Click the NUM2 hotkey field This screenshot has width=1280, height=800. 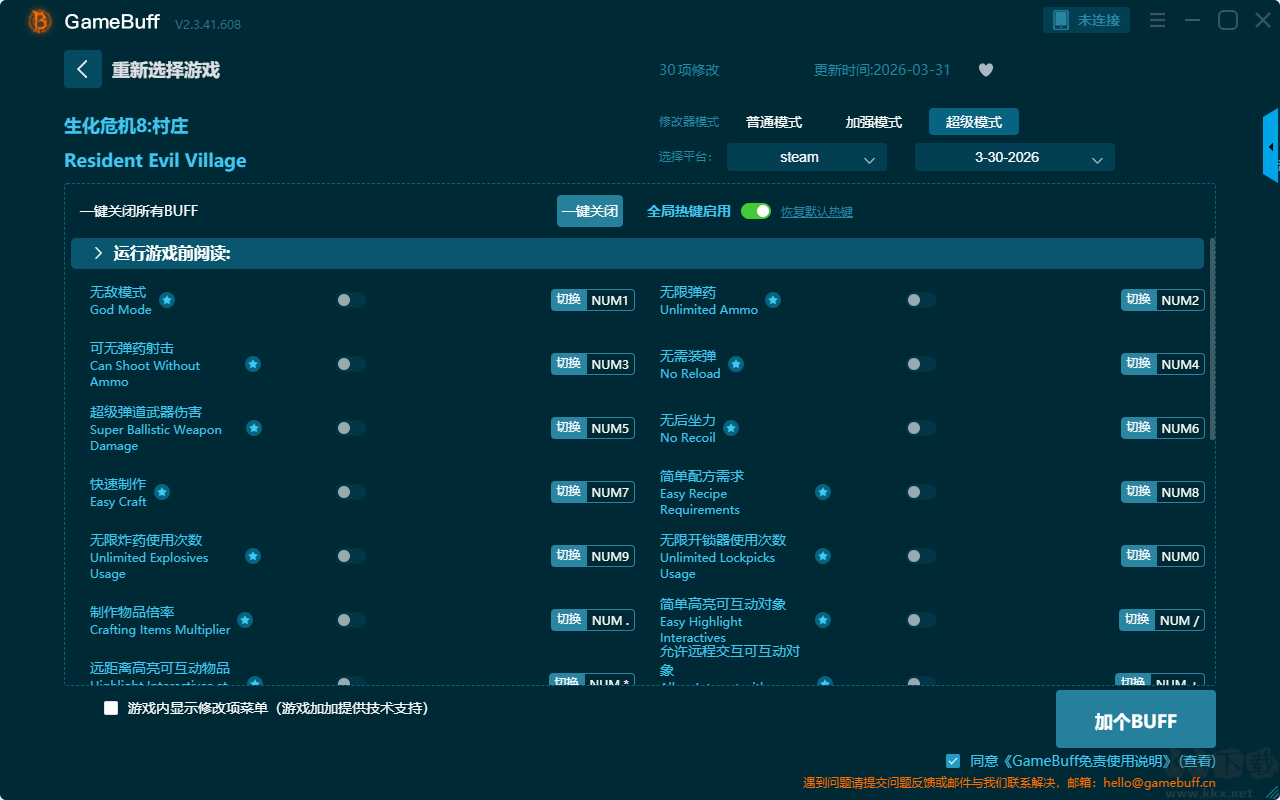(1180, 300)
